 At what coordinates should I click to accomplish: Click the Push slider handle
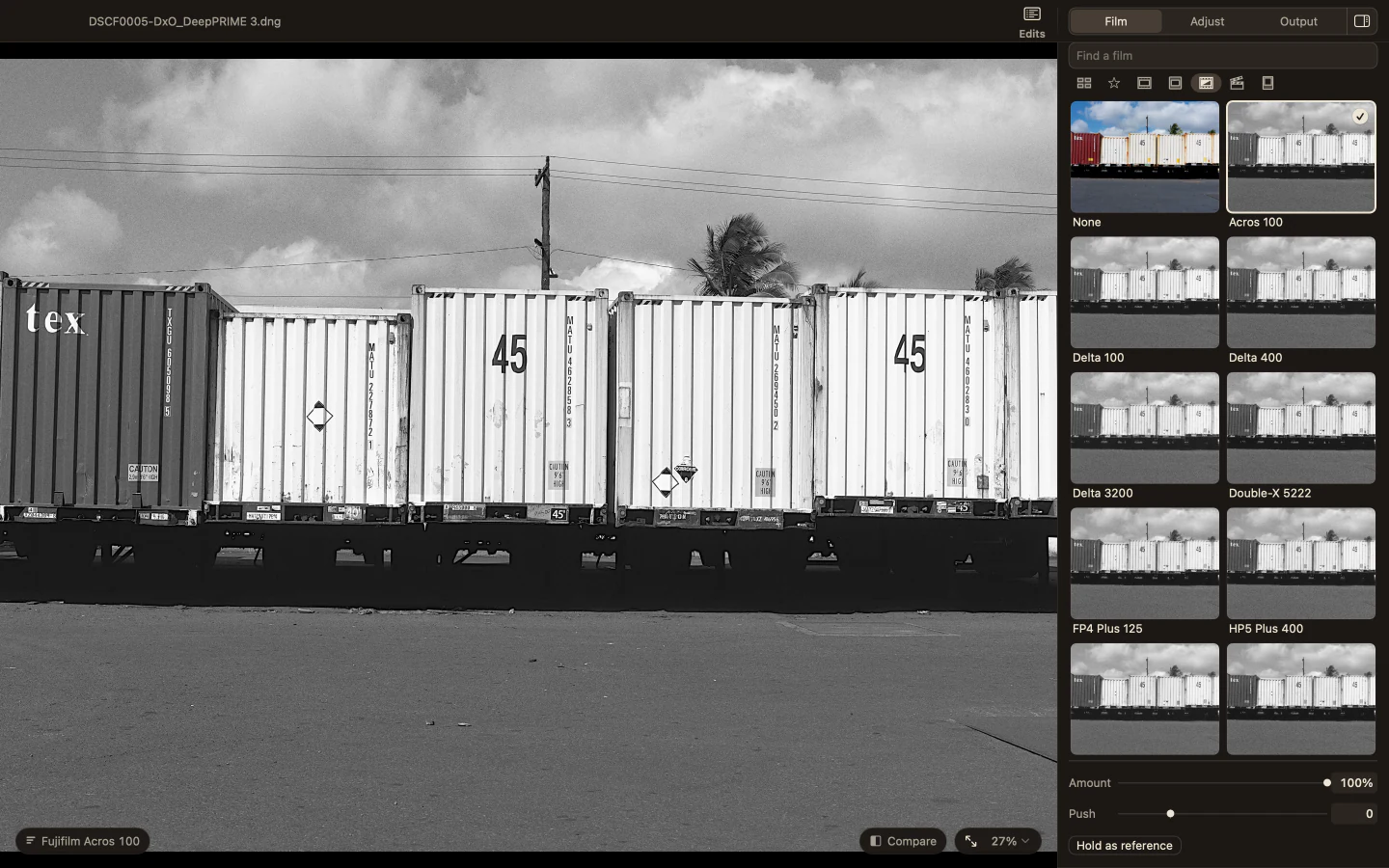(x=1171, y=814)
